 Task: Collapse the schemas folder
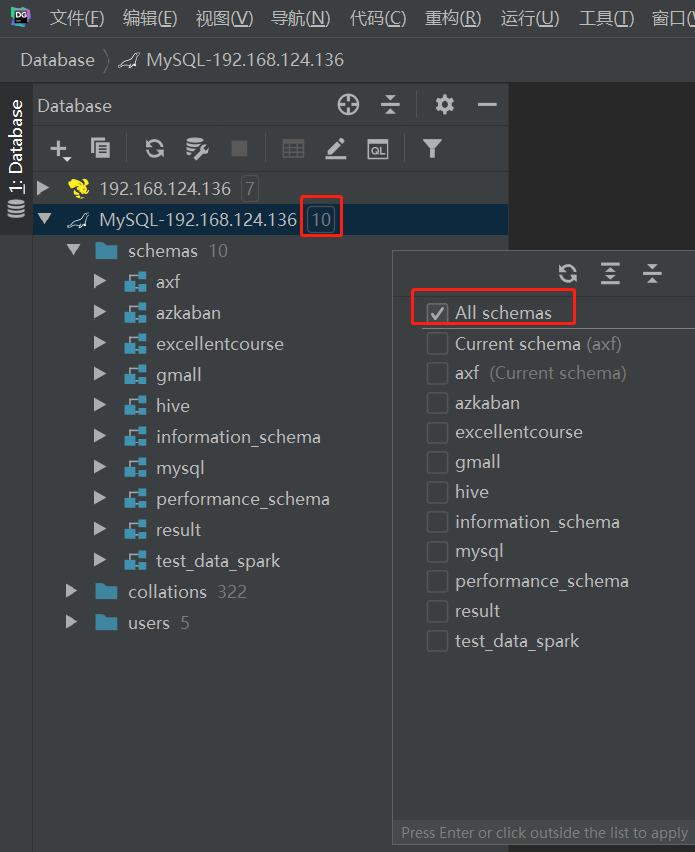(73, 250)
